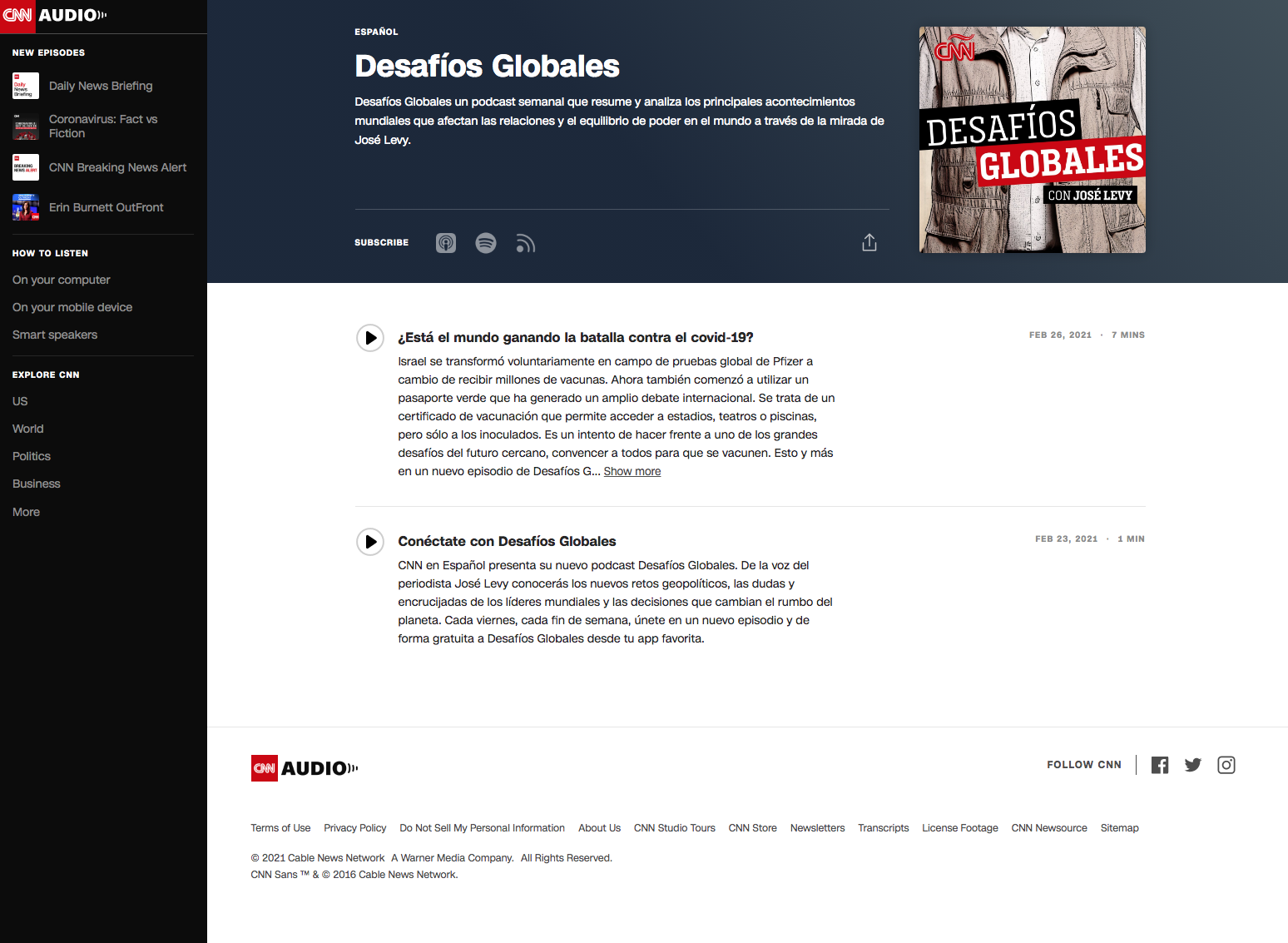Play the Conéctate con Desafíos Globales episode
Viewport: 1288px width, 943px height.
[370, 542]
